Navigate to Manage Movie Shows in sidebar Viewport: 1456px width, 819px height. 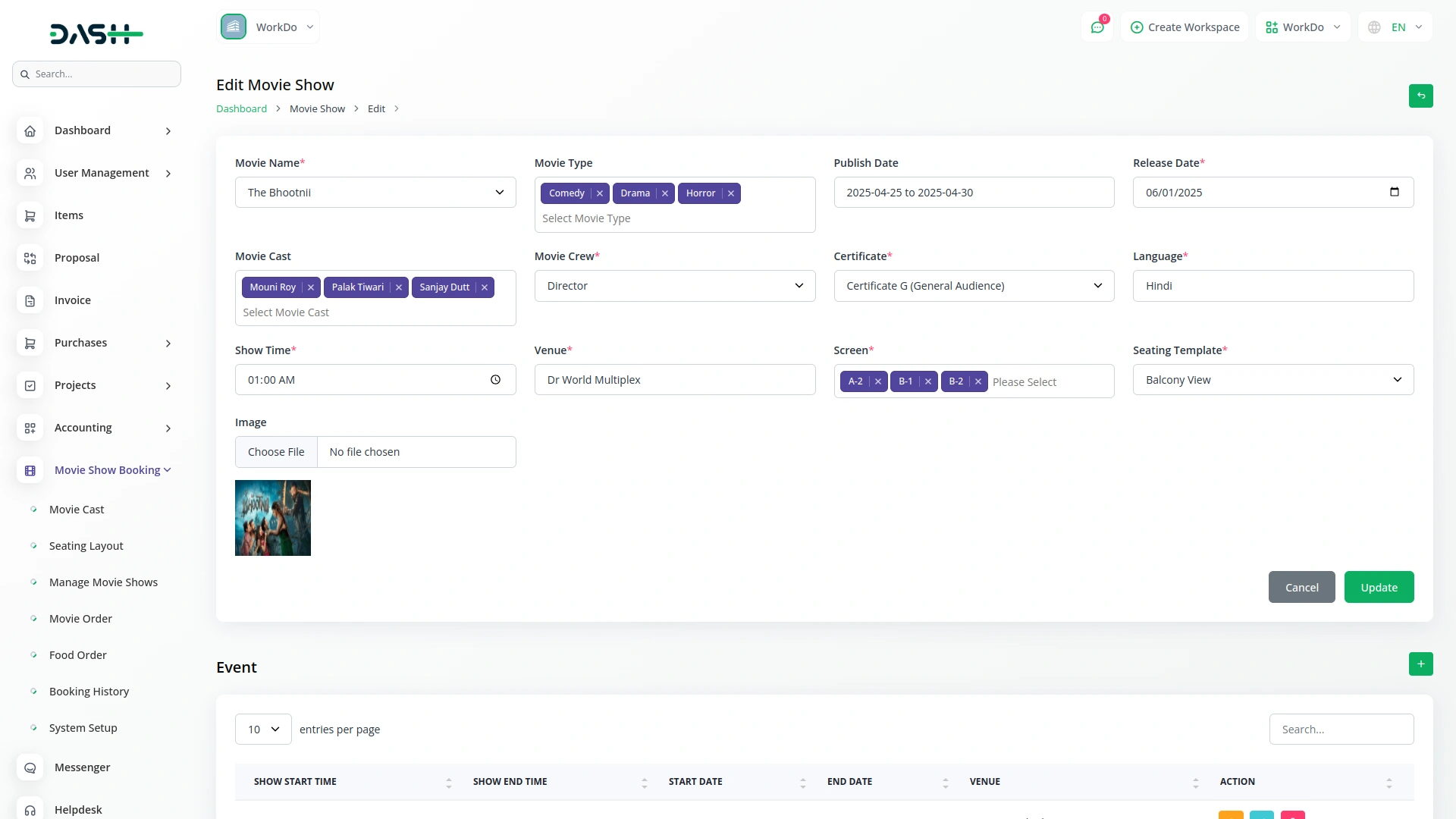(103, 582)
